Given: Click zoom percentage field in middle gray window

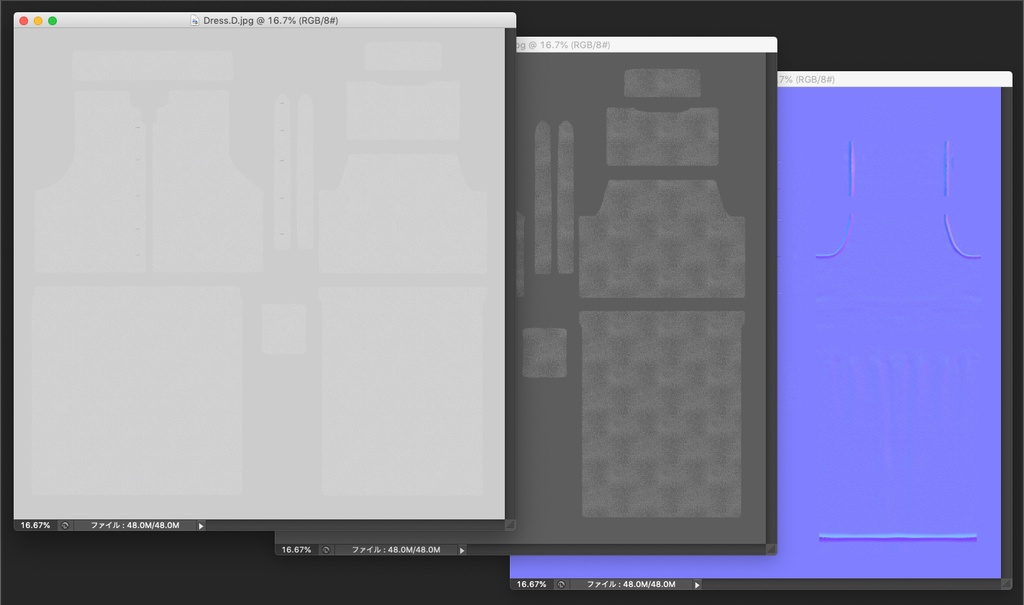Looking at the screenshot, I should (296, 549).
